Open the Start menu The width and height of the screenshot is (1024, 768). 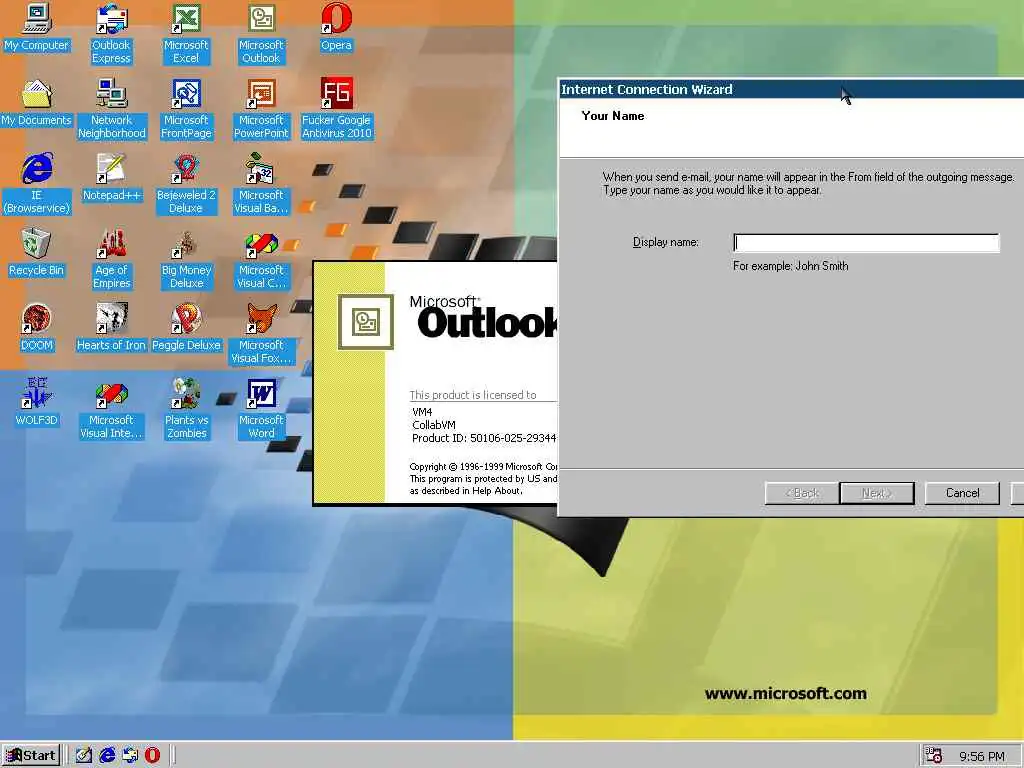pyautogui.click(x=31, y=756)
